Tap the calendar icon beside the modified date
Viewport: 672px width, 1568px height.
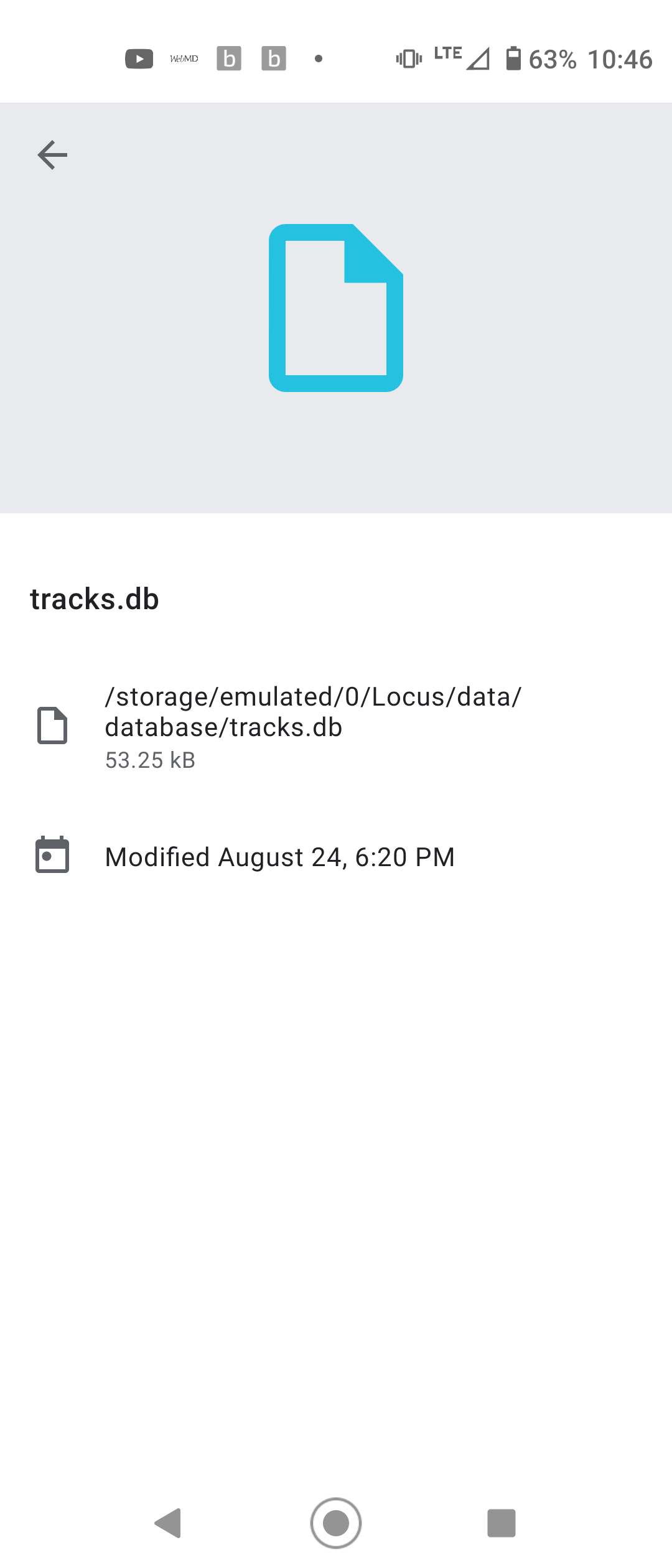coord(52,855)
